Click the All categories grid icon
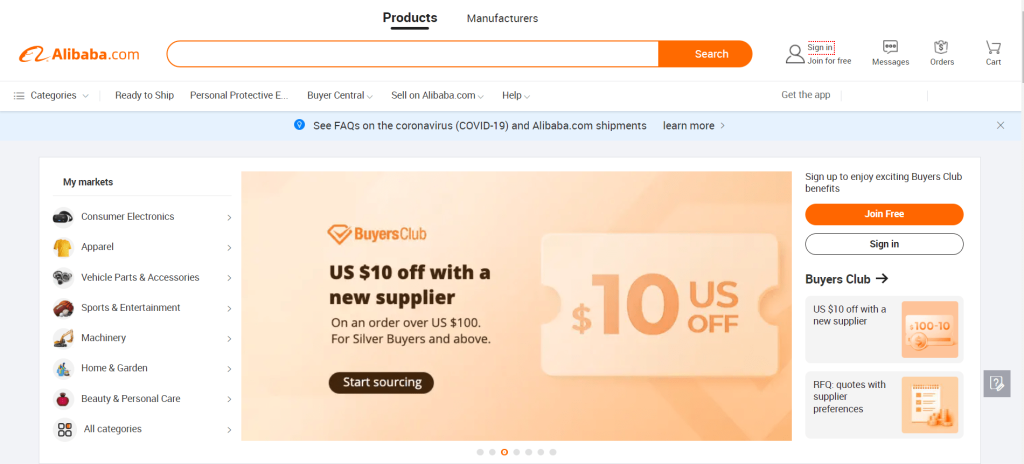Image resolution: width=1024 pixels, height=464 pixels. coord(65,429)
